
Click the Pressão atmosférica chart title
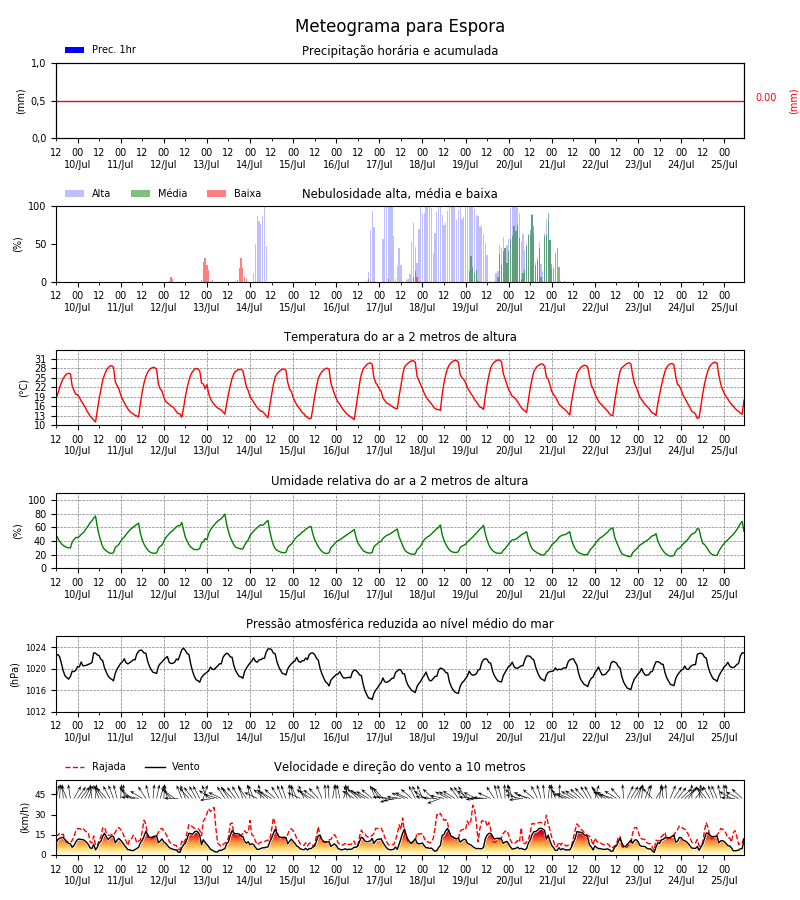pos(400,623)
